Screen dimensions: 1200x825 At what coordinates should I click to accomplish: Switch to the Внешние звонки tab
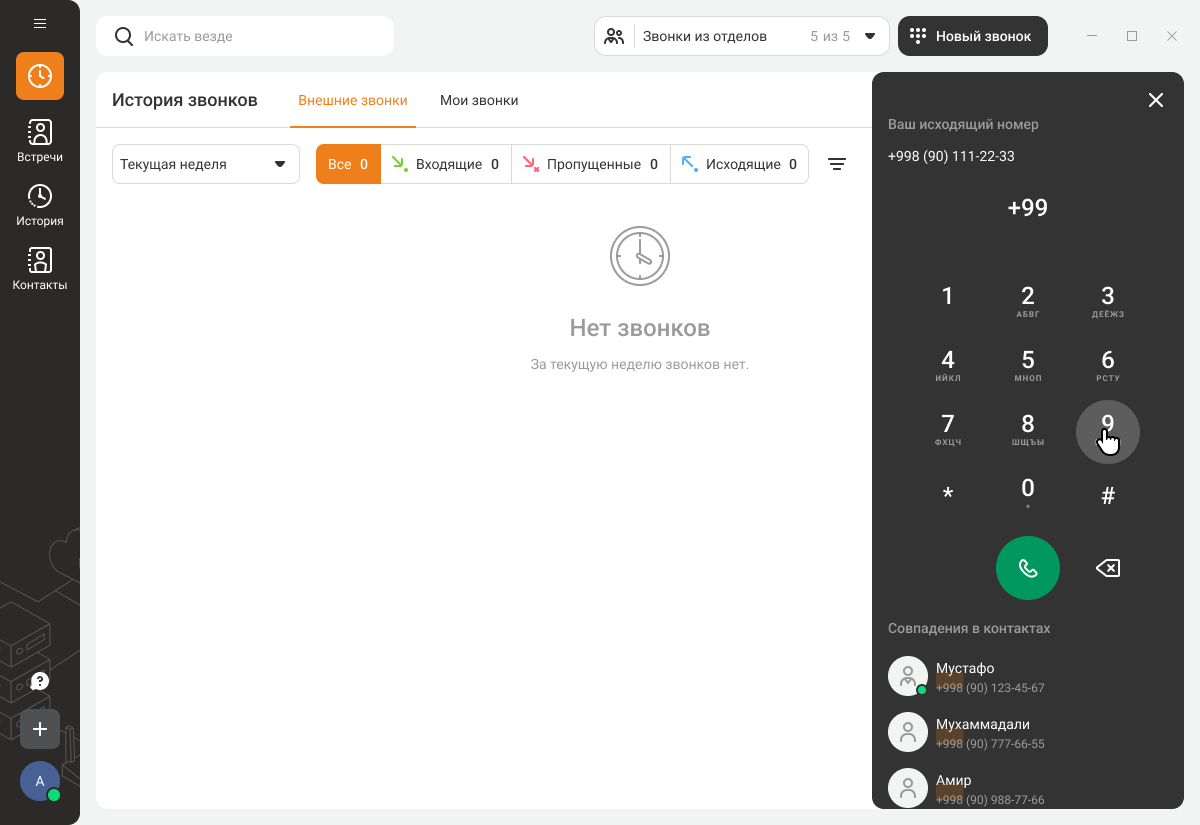click(x=353, y=100)
